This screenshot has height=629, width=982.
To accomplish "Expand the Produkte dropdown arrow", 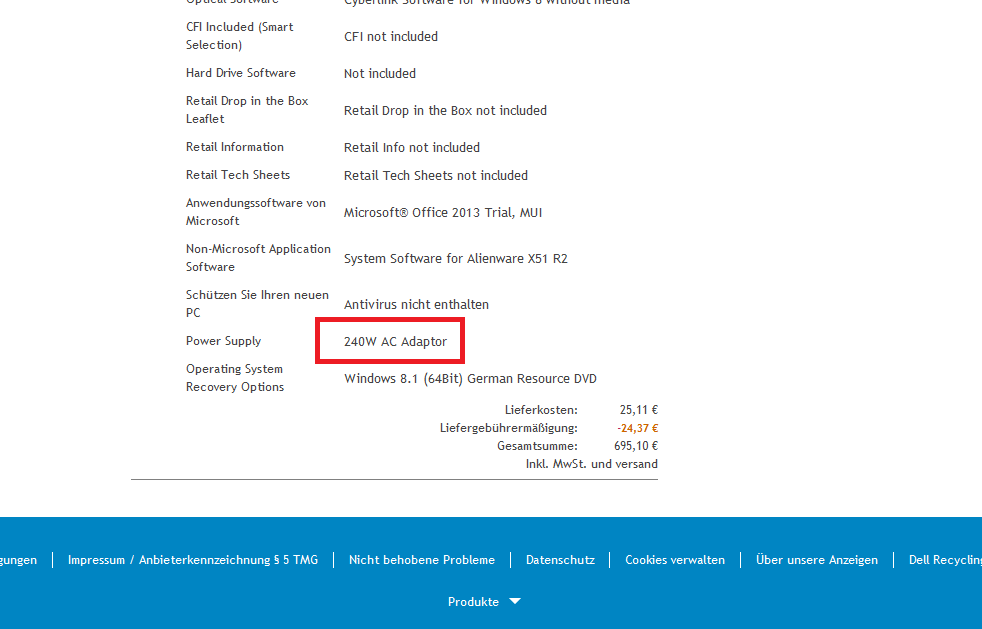I will 515,601.
